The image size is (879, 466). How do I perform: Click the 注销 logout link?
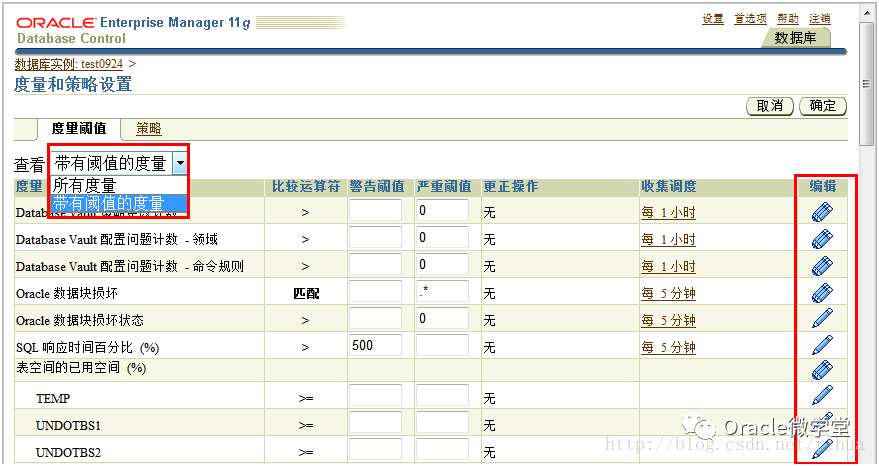tap(820, 19)
